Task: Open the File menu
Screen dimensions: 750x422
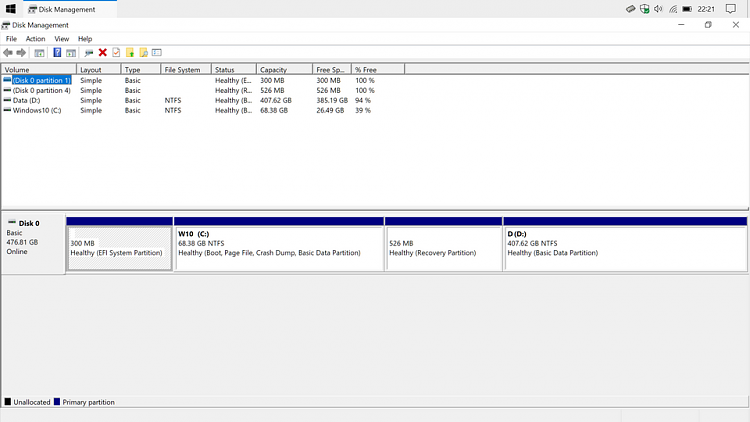Action: pos(11,39)
